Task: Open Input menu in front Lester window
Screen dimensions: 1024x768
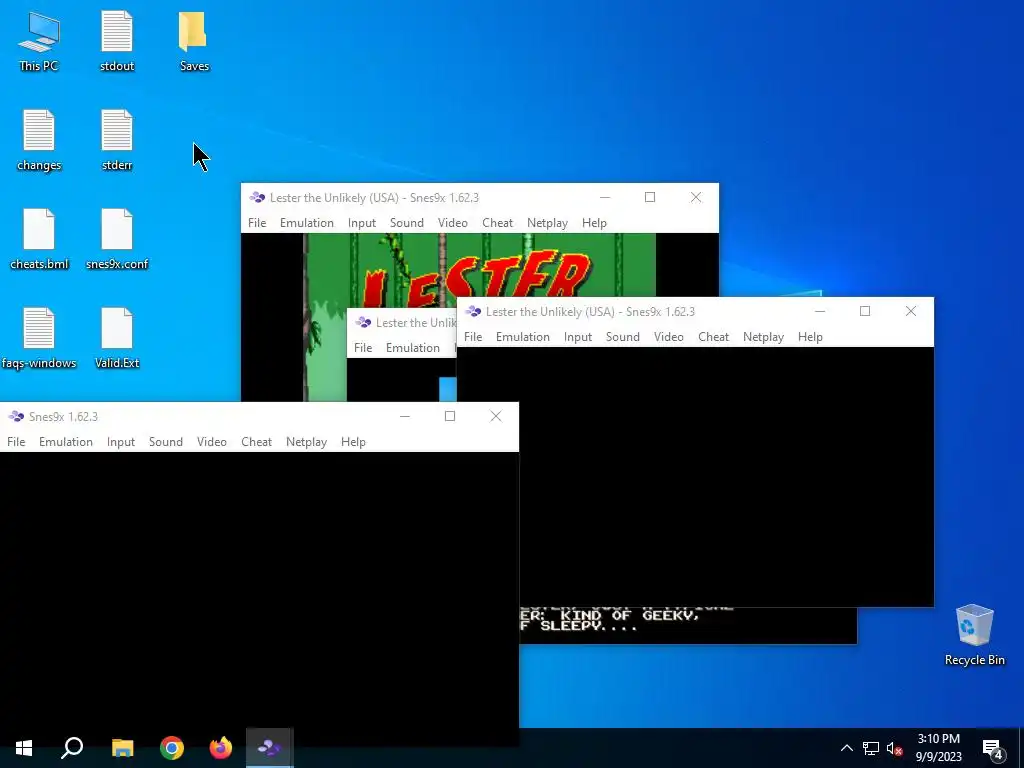Action: [578, 336]
